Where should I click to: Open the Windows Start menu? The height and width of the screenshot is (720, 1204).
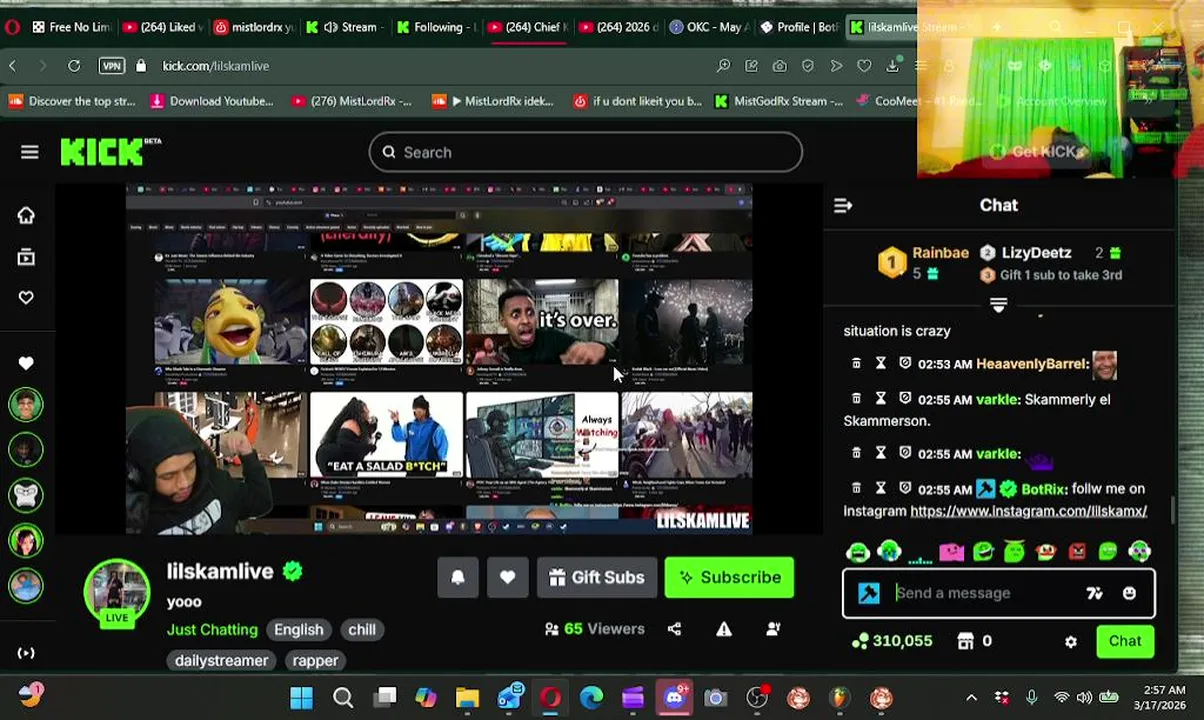point(301,698)
